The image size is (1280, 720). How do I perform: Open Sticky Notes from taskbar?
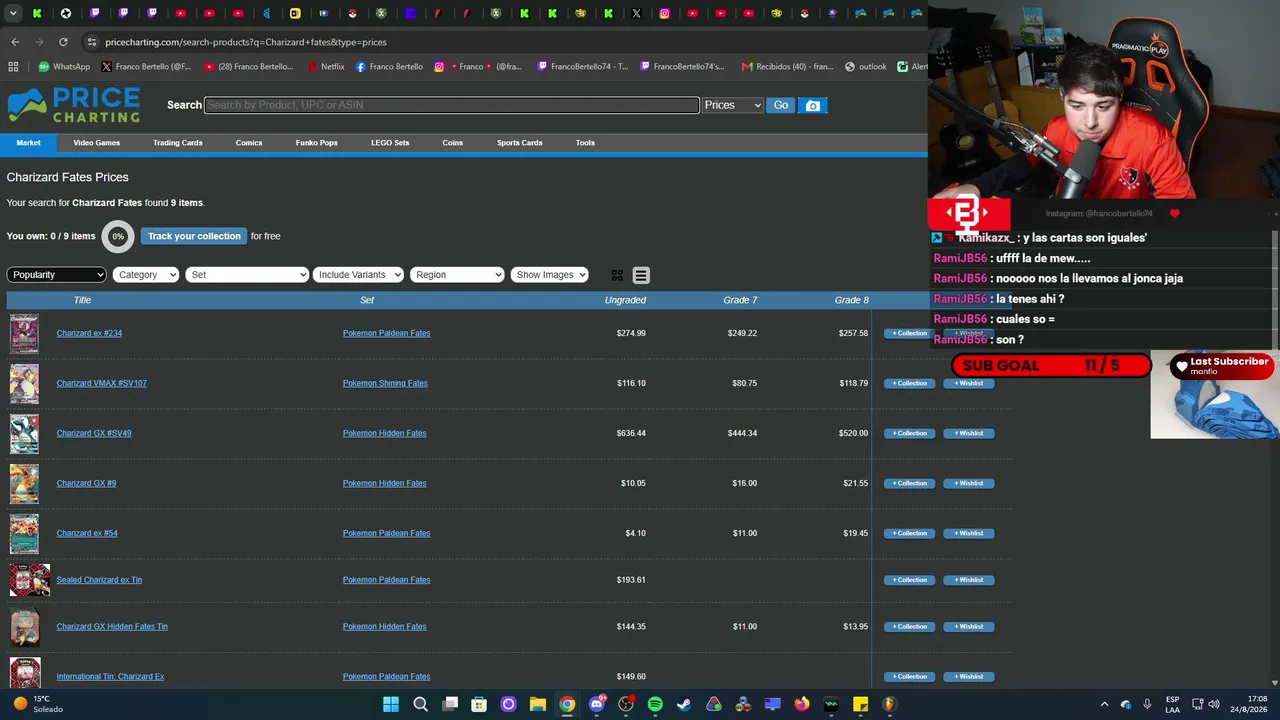[860, 704]
